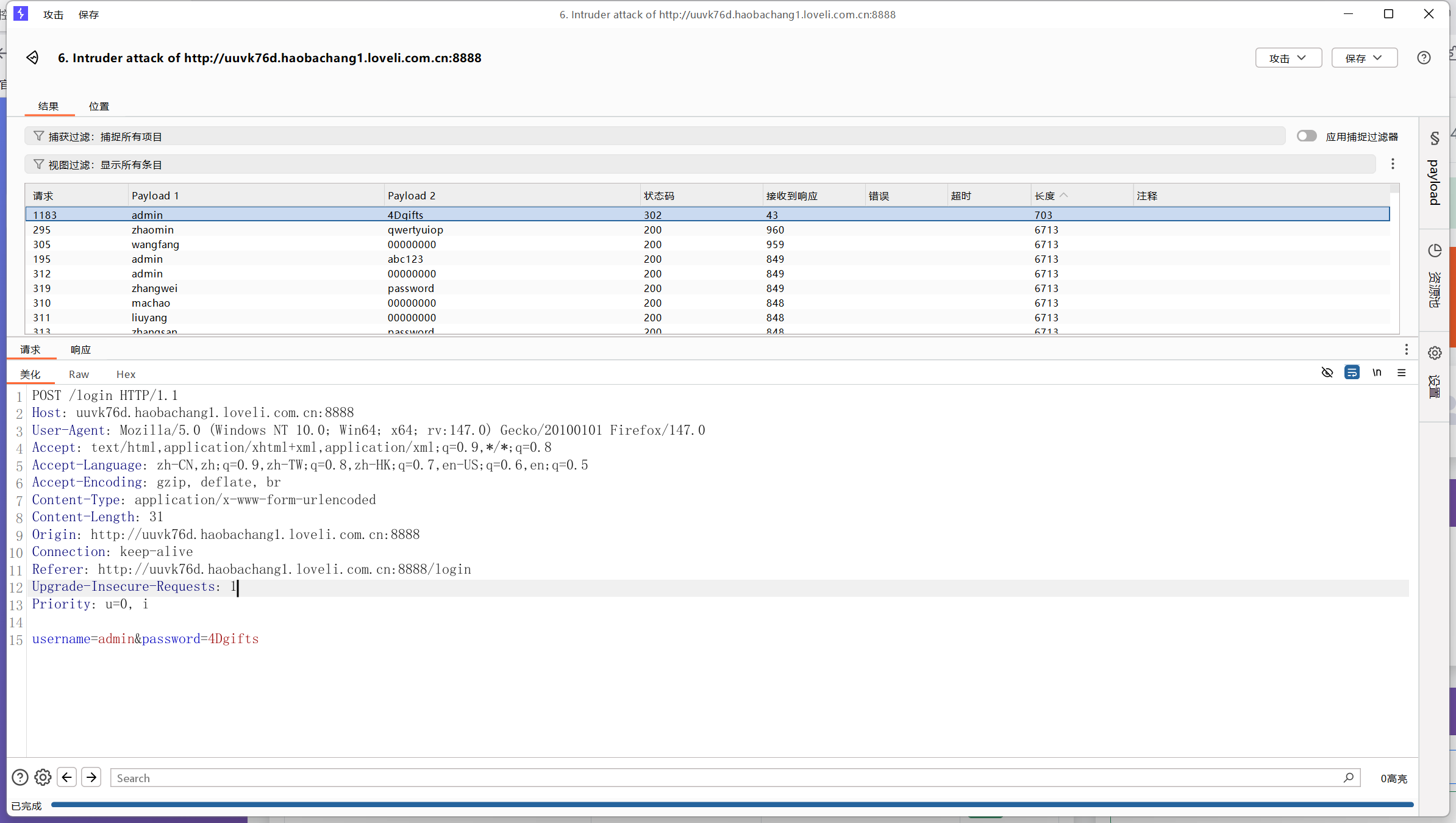Open search settings gear at bottom left
1456x823 pixels.
[43, 777]
